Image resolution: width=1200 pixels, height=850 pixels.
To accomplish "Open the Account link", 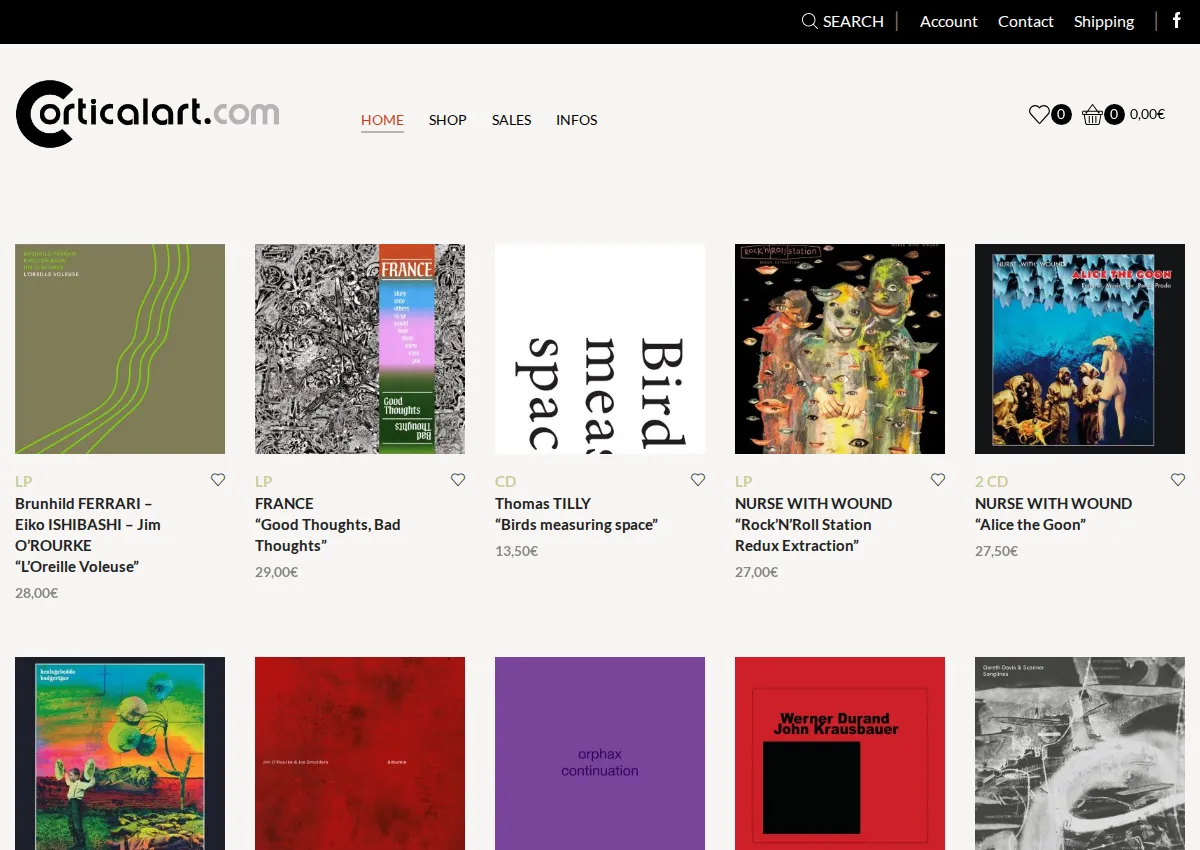I will pos(949,21).
